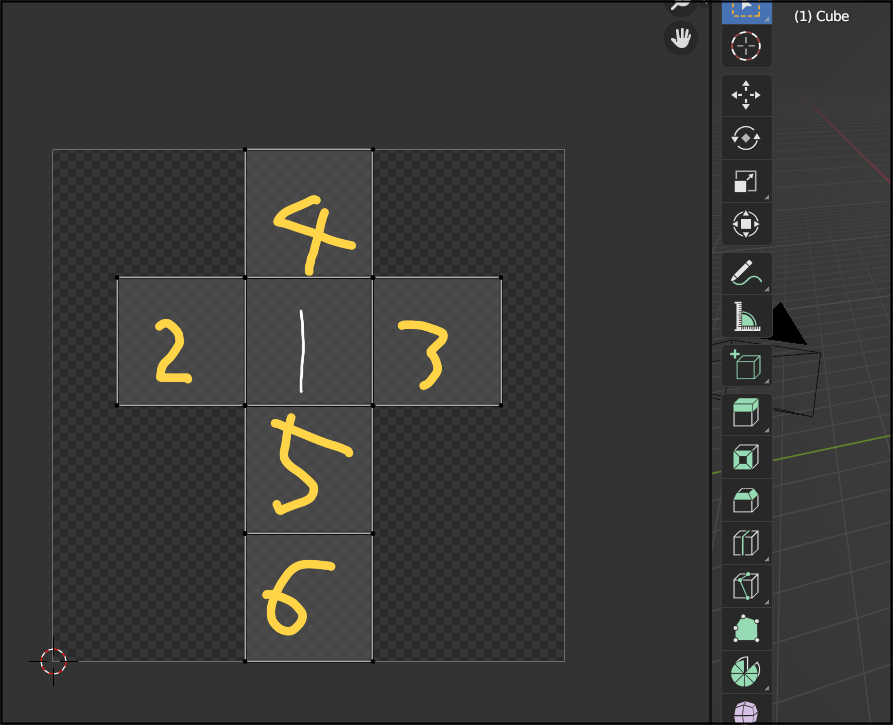This screenshot has height=725, width=893.
Task: Choose the Annotate pencil tool
Action: (747, 273)
